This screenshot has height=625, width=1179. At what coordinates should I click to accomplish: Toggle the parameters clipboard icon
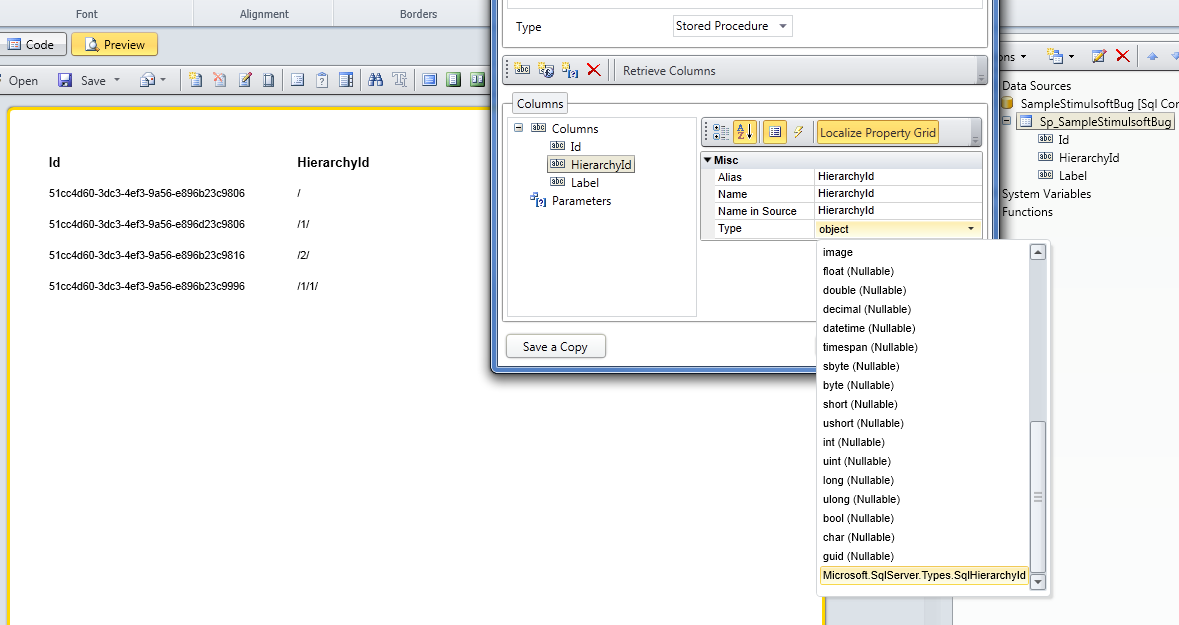coord(322,80)
